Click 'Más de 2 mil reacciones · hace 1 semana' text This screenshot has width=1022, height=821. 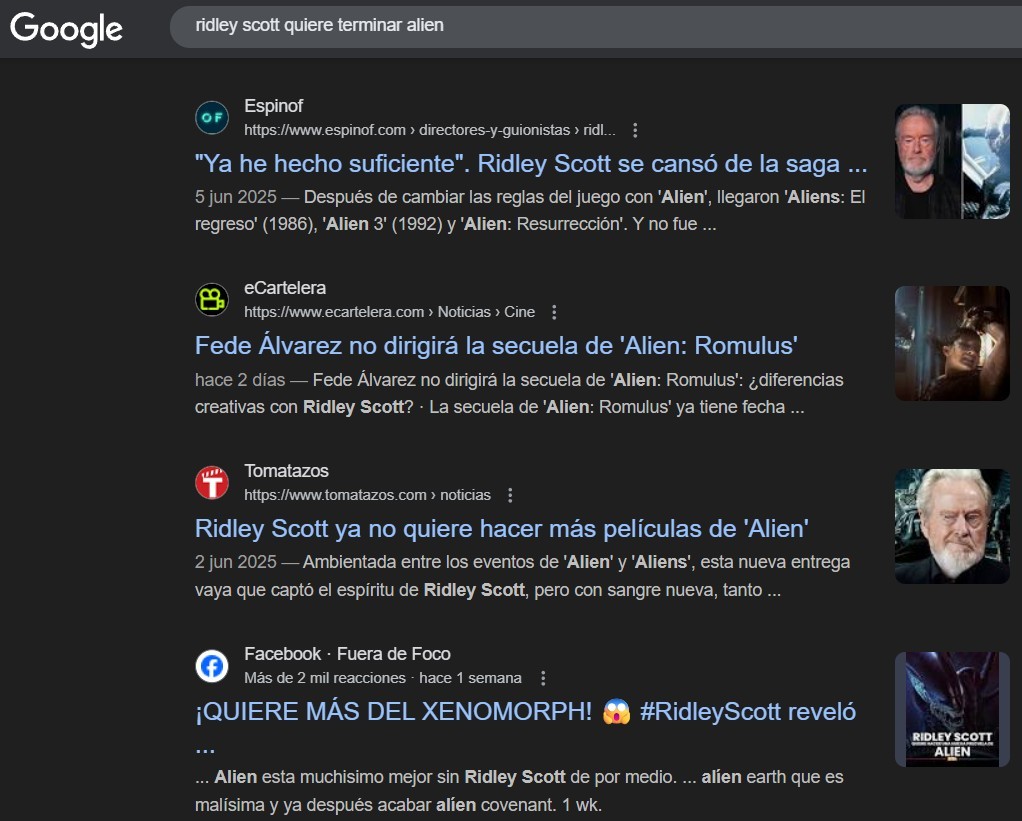click(x=383, y=678)
